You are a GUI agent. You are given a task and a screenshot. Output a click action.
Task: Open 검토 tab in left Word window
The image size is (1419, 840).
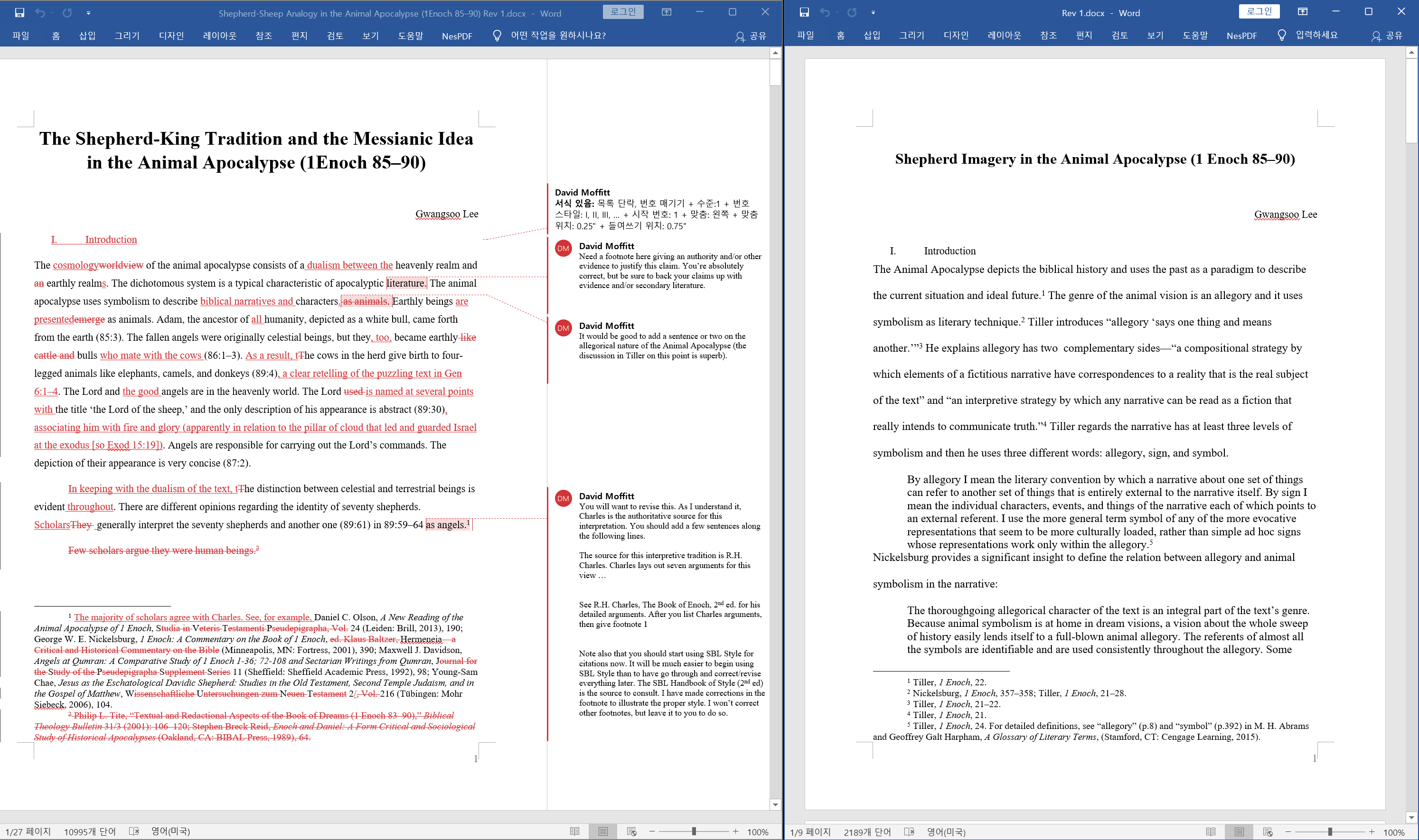click(335, 36)
